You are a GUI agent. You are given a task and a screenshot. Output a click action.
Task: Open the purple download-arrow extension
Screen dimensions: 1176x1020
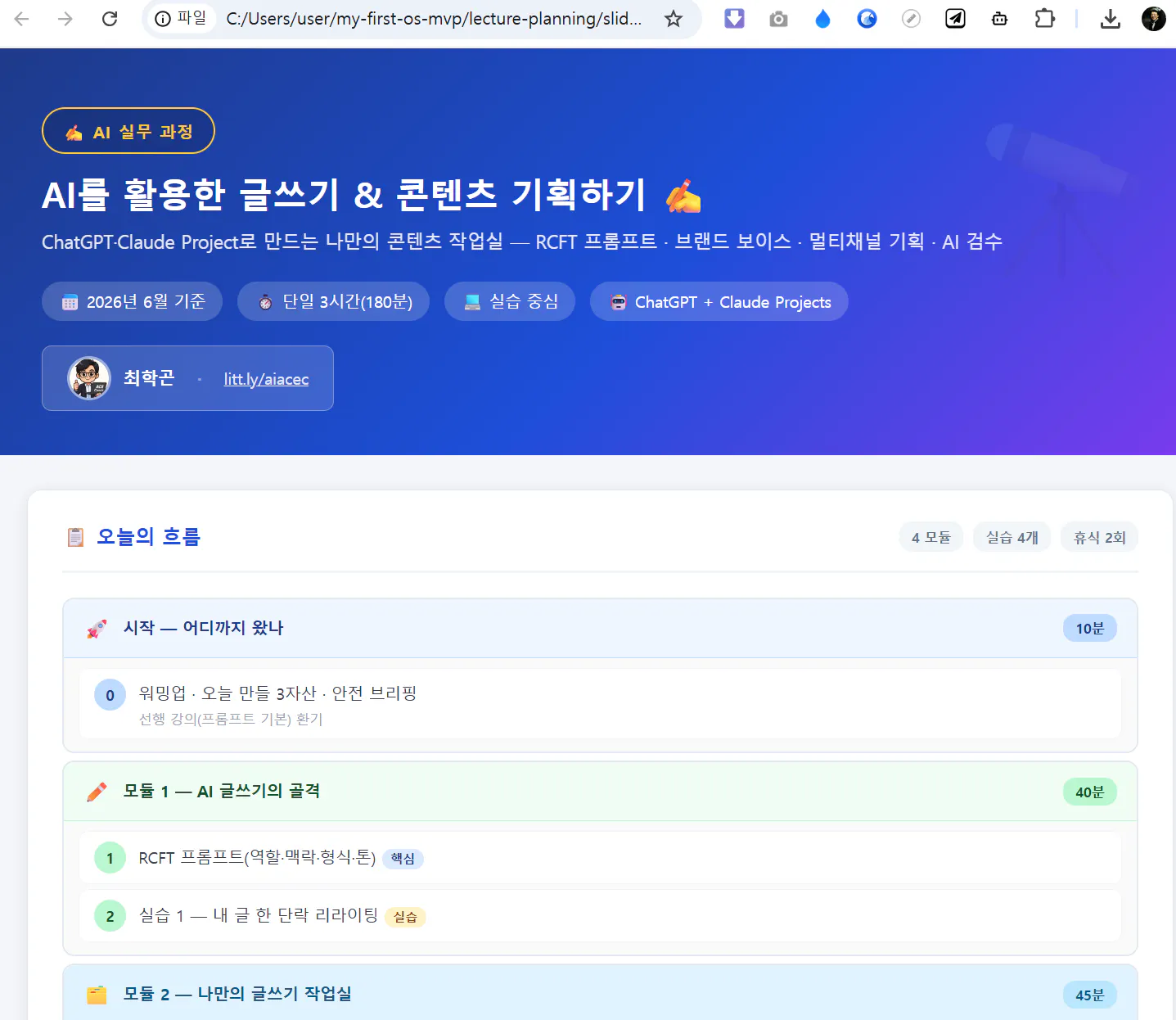click(x=735, y=18)
